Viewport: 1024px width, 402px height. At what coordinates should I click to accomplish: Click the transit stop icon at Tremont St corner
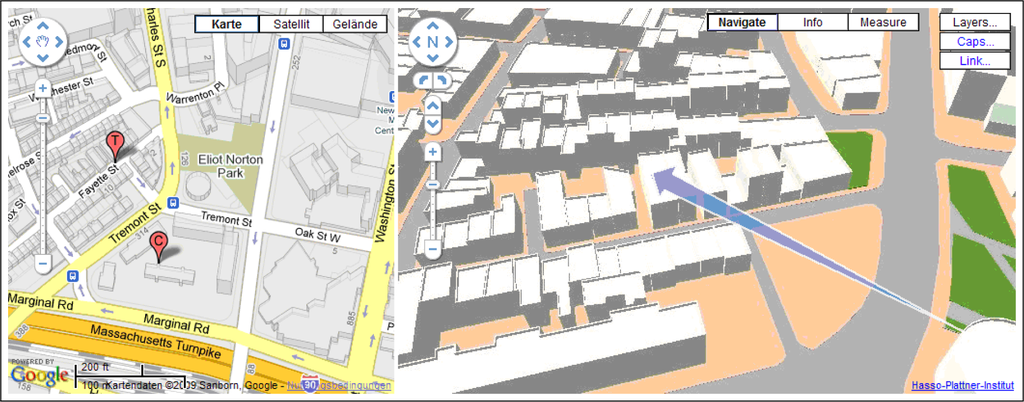173,201
